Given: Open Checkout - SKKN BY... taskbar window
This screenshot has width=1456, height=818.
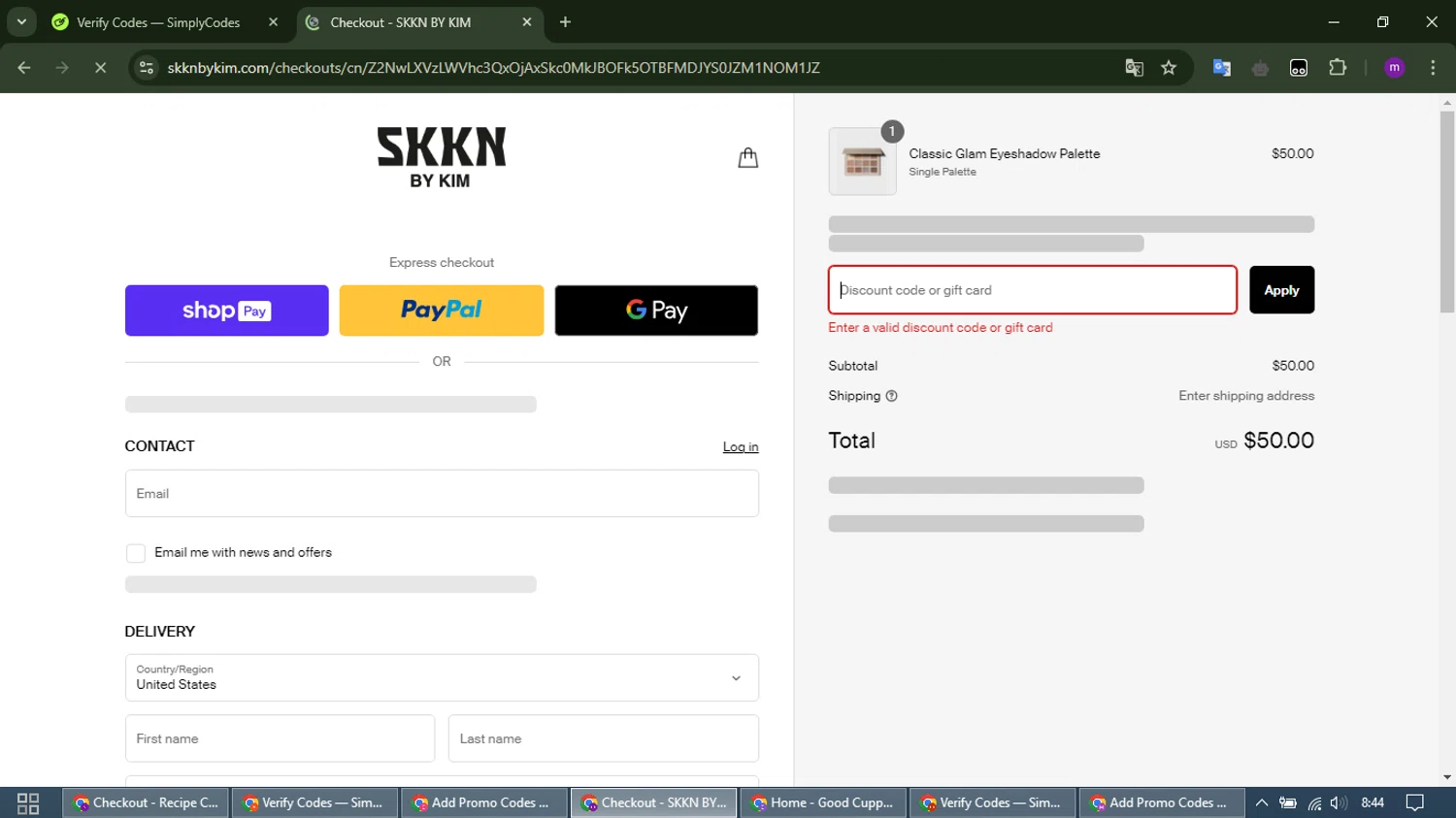Looking at the screenshot, I should click(x=653, y=802).
